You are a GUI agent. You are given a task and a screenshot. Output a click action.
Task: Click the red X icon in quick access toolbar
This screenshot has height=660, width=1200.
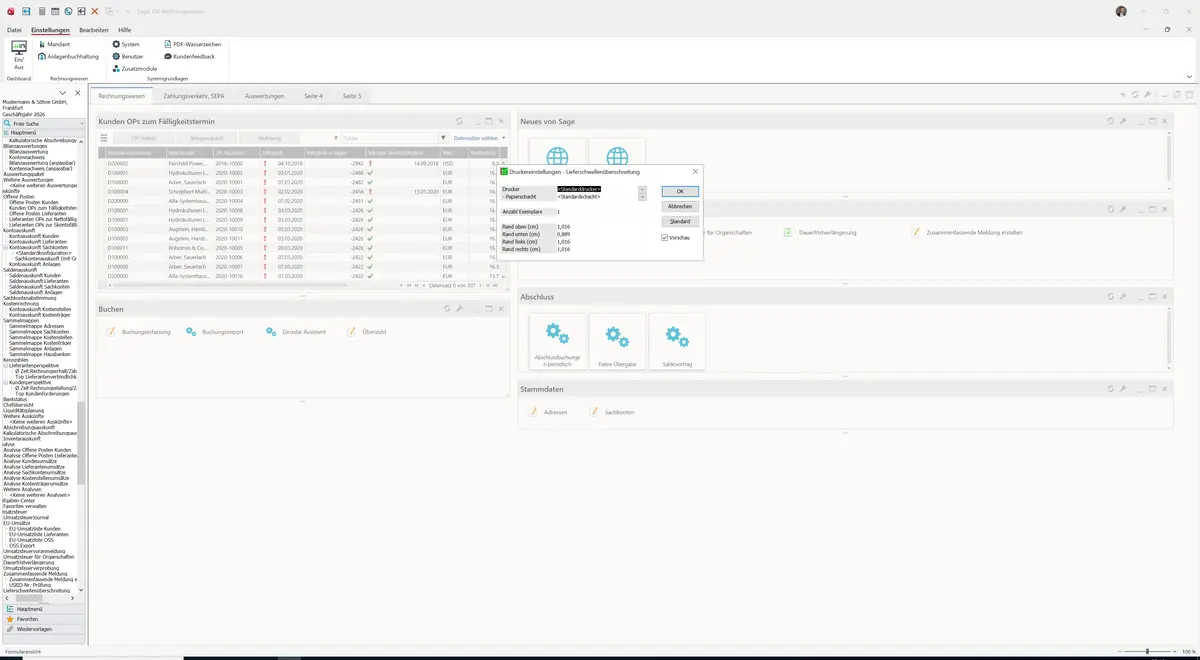pos(95,11)
